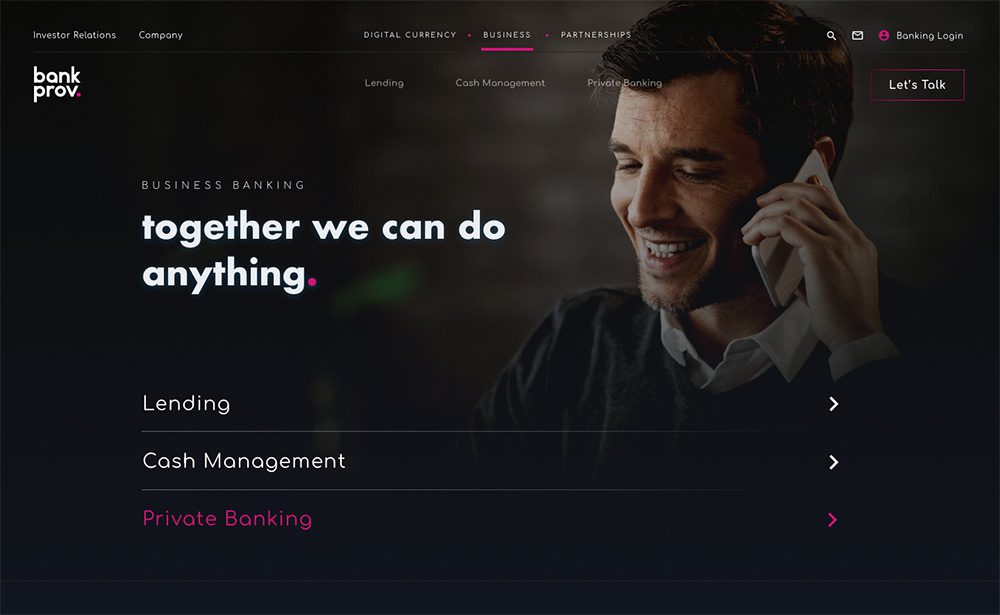The width and height of the screenshot is (1000, 615).
Task: Open Investor Relations link
Action: [75, 35]
